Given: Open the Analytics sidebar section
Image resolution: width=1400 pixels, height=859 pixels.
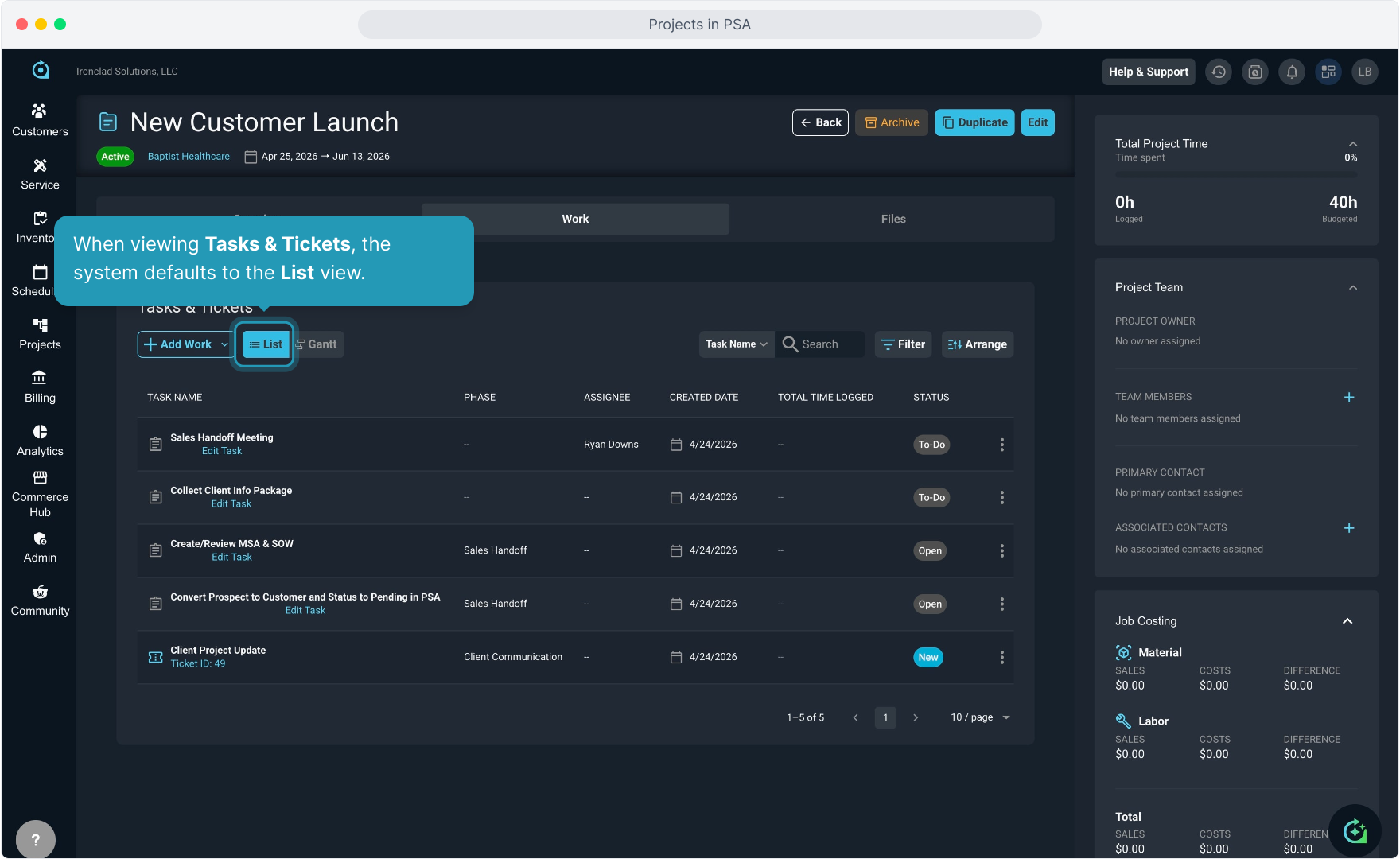Looking at the screenshot, I should tap(40, 441).
